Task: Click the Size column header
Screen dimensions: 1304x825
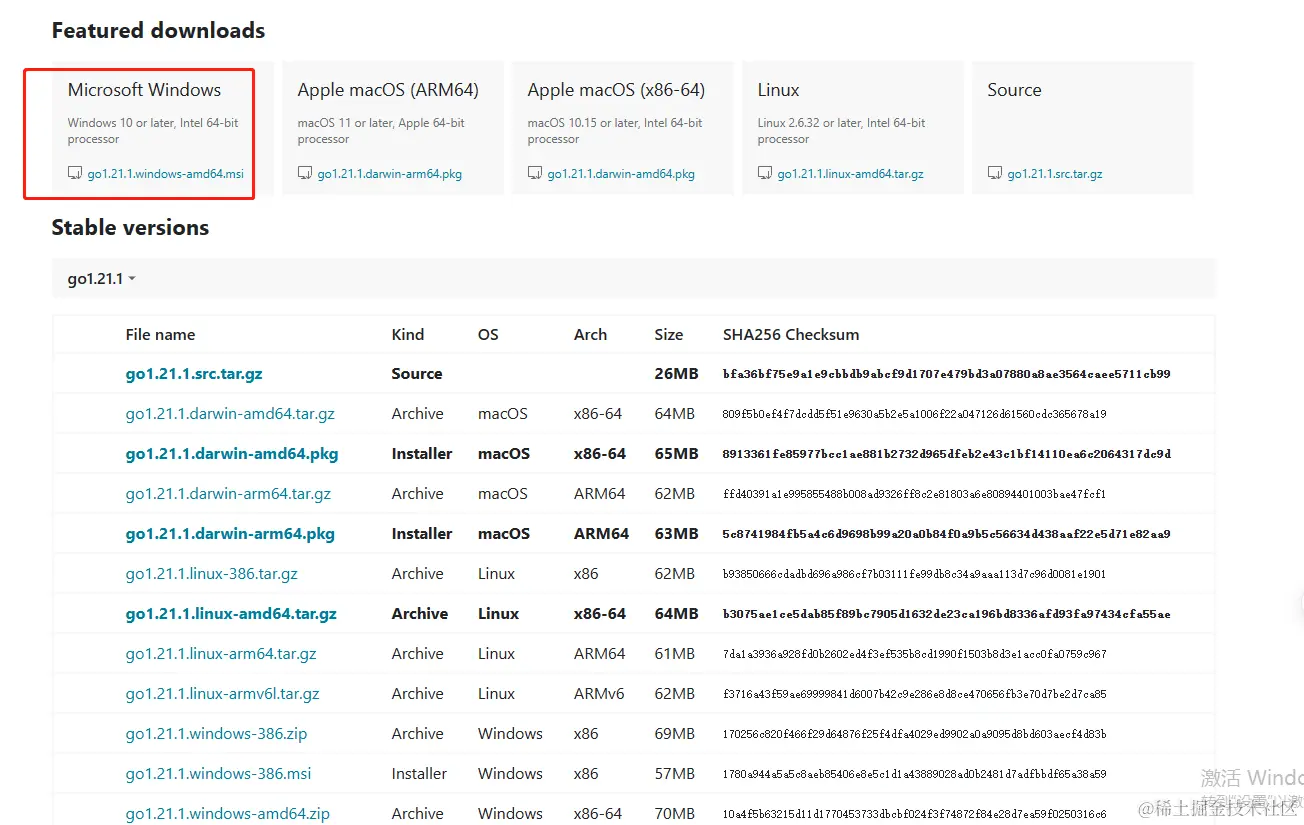Action: click(669, 335)
